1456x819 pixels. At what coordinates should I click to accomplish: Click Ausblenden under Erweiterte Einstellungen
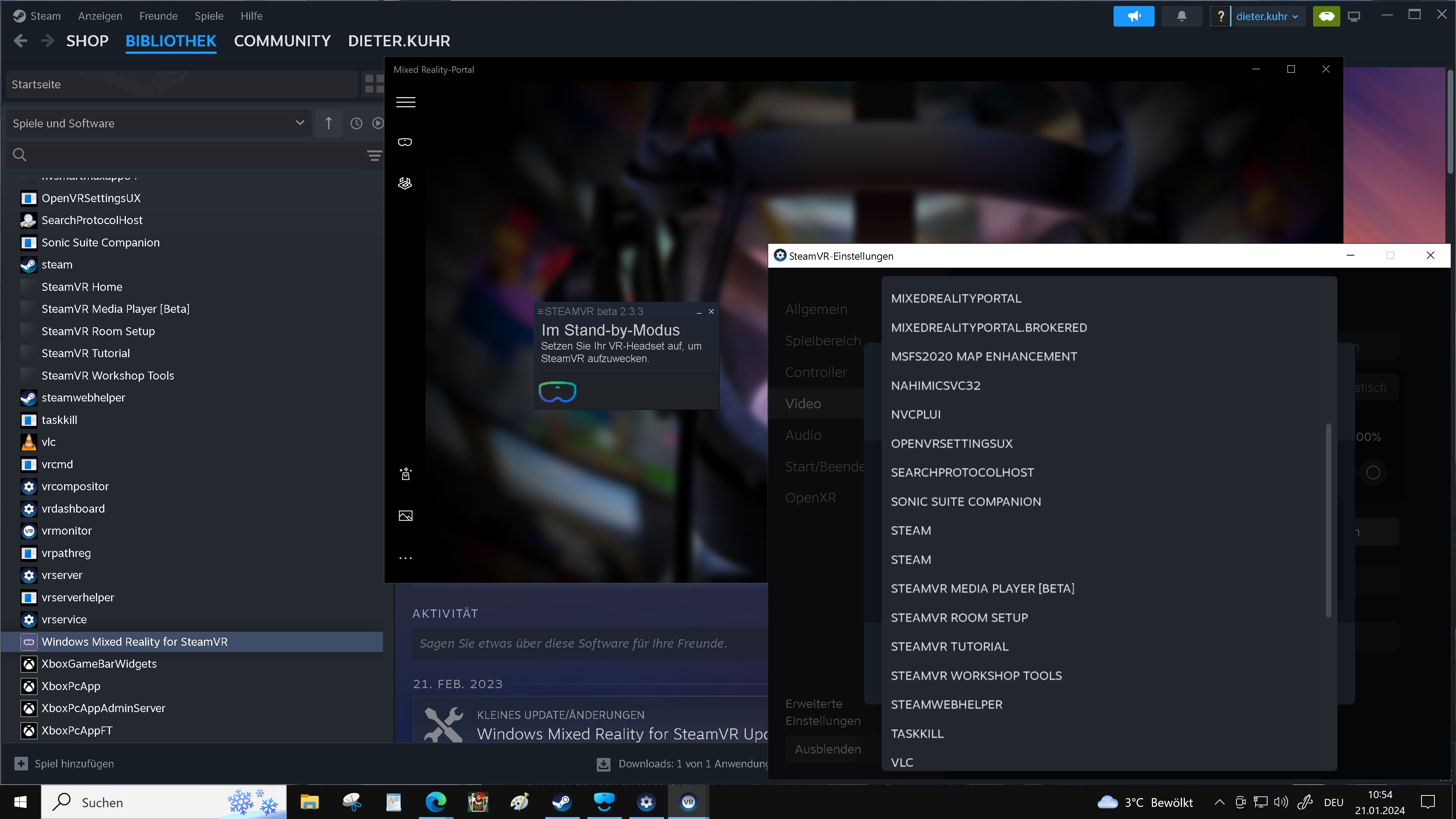pyautogui.click(x=827, y=749)
